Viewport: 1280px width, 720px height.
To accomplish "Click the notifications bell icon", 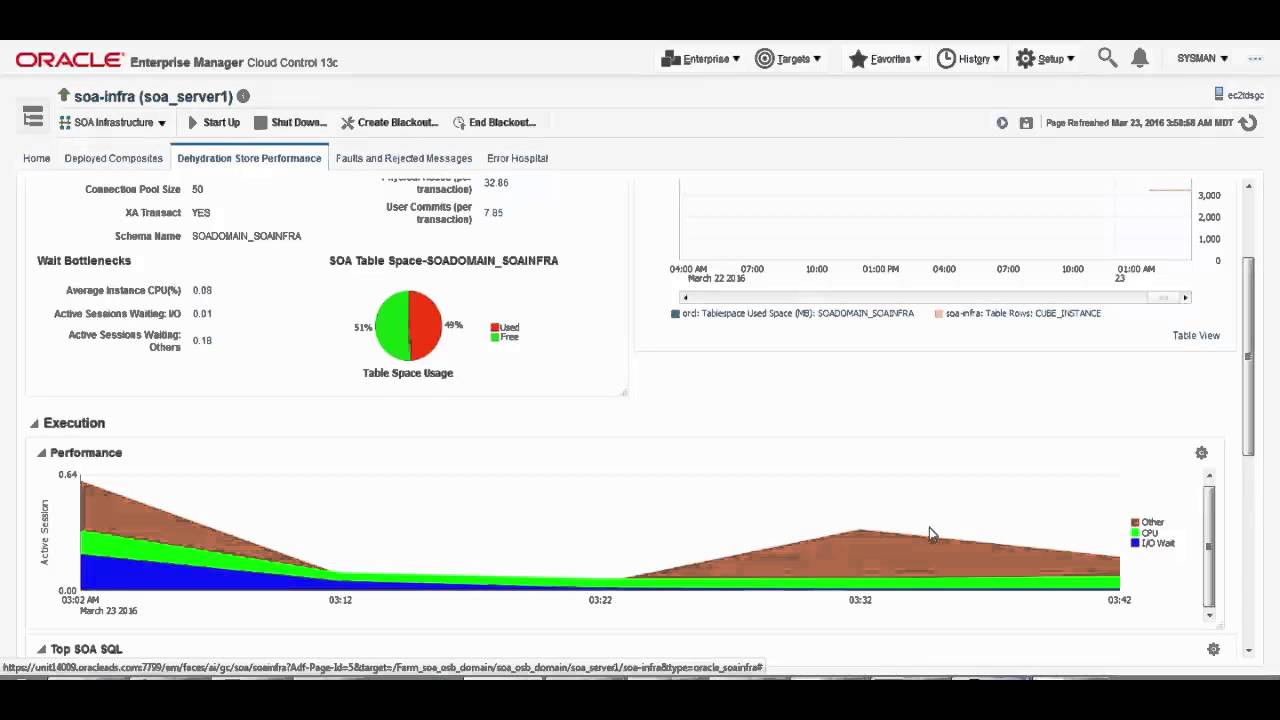I will tap(1139, 59).
